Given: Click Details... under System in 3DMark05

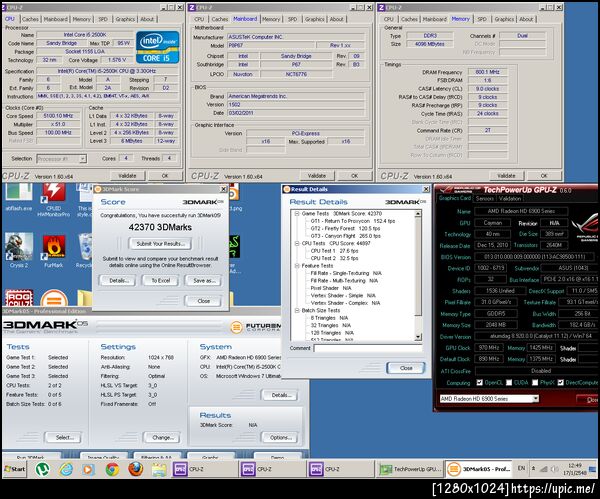Looking at the screenshot, I should pos(280,395).
